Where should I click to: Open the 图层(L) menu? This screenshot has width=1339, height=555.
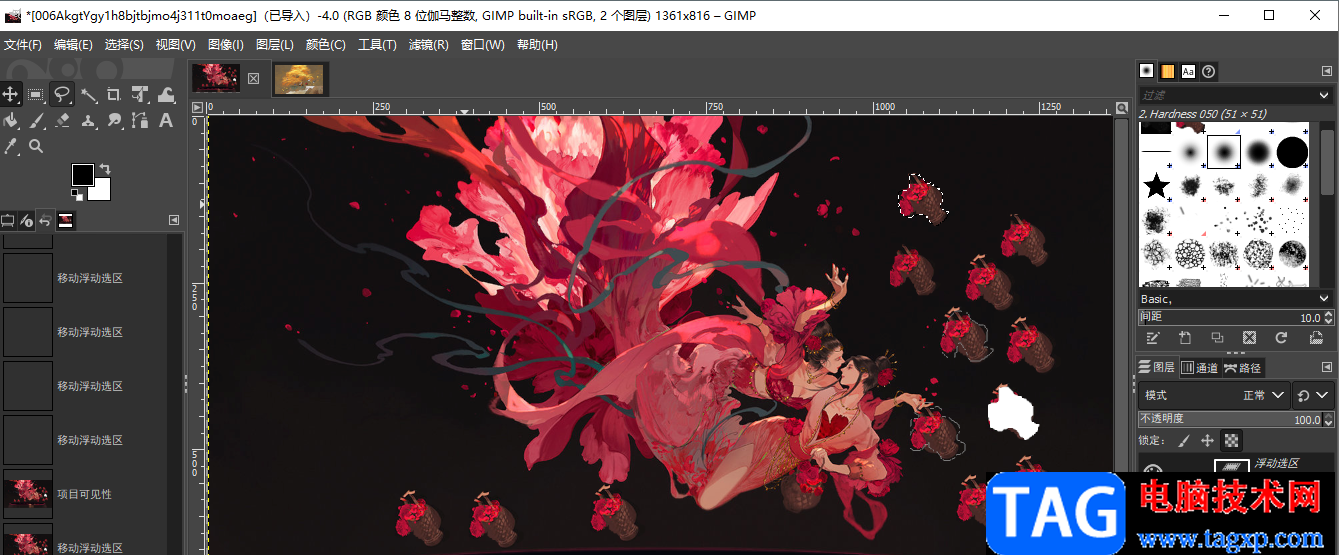coord(275,45)
